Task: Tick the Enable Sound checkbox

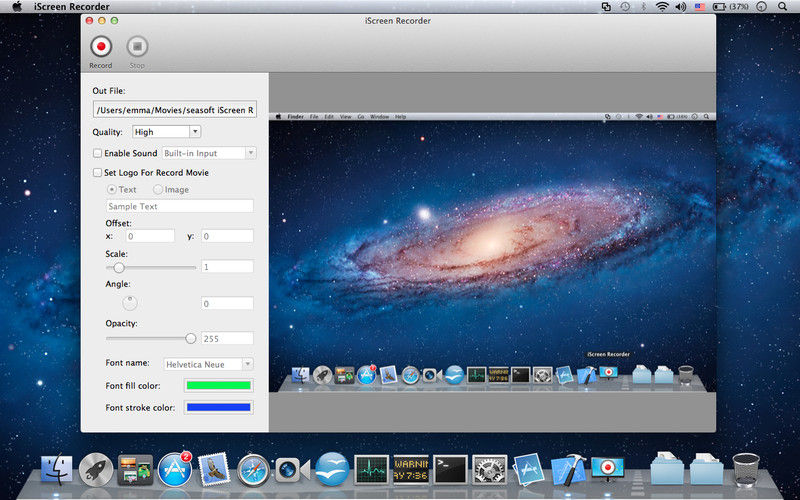Action: [97, 153]
